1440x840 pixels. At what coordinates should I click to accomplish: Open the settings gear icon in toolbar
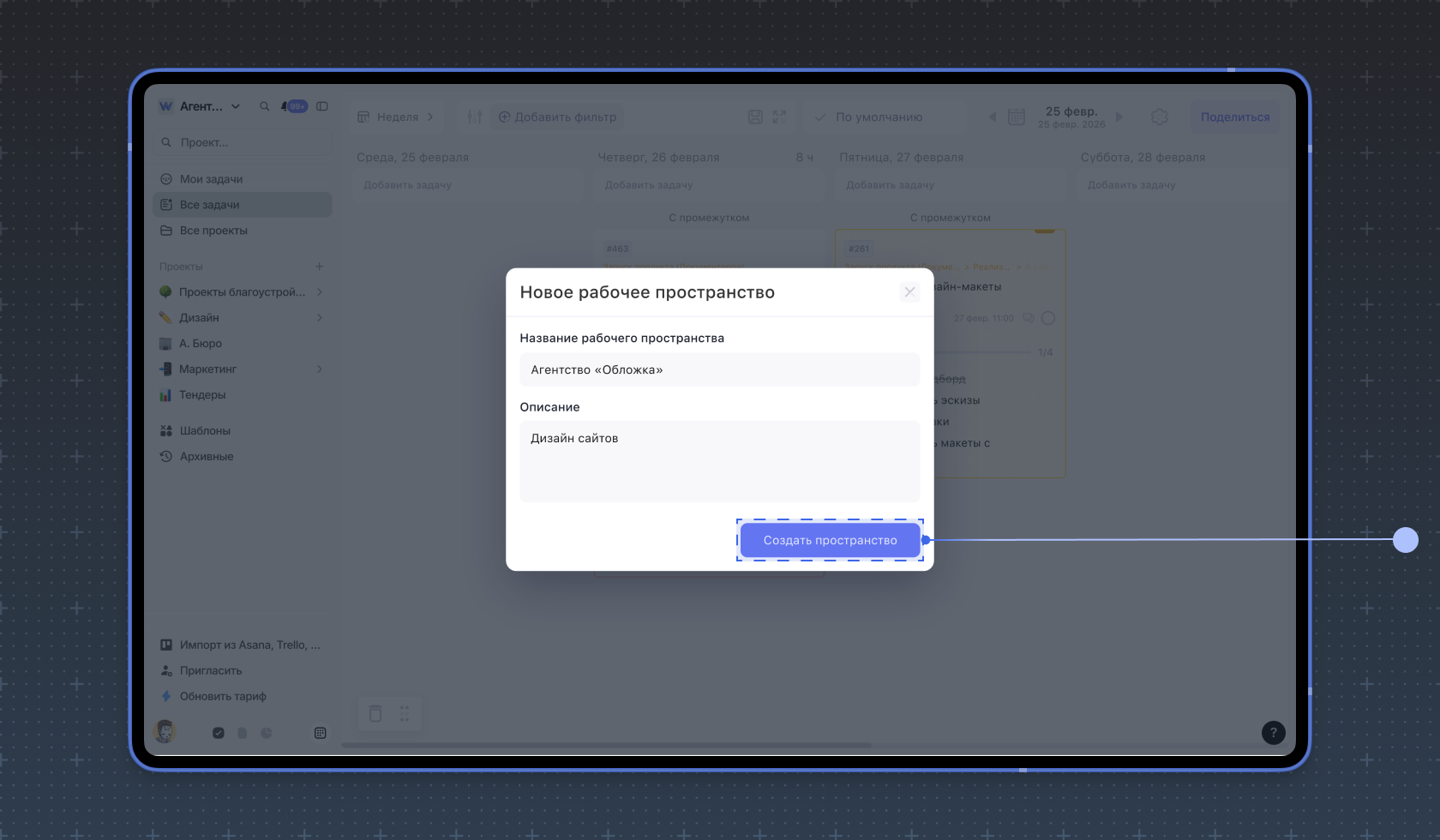tap(1159, 117)
